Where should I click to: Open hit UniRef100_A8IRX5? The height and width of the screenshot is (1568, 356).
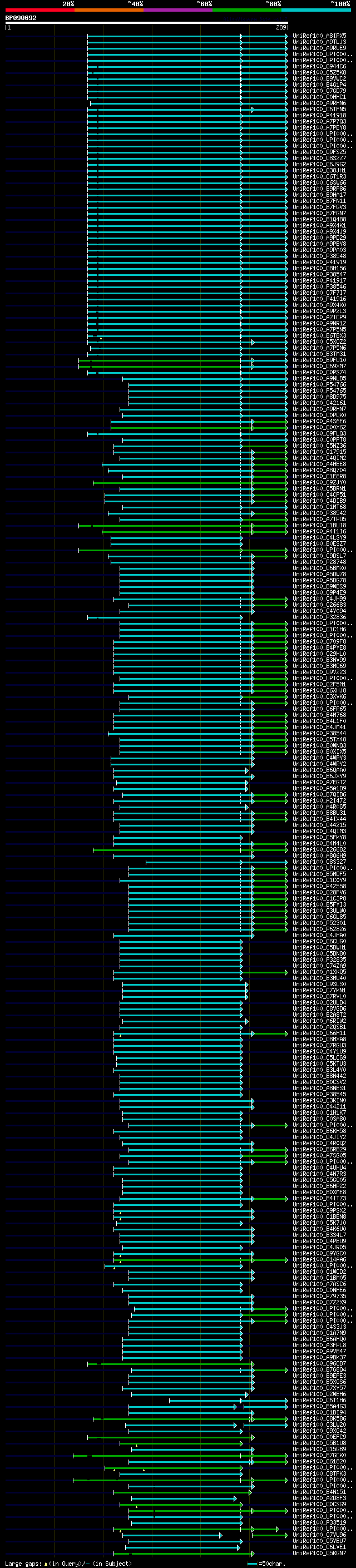(319, 36)
